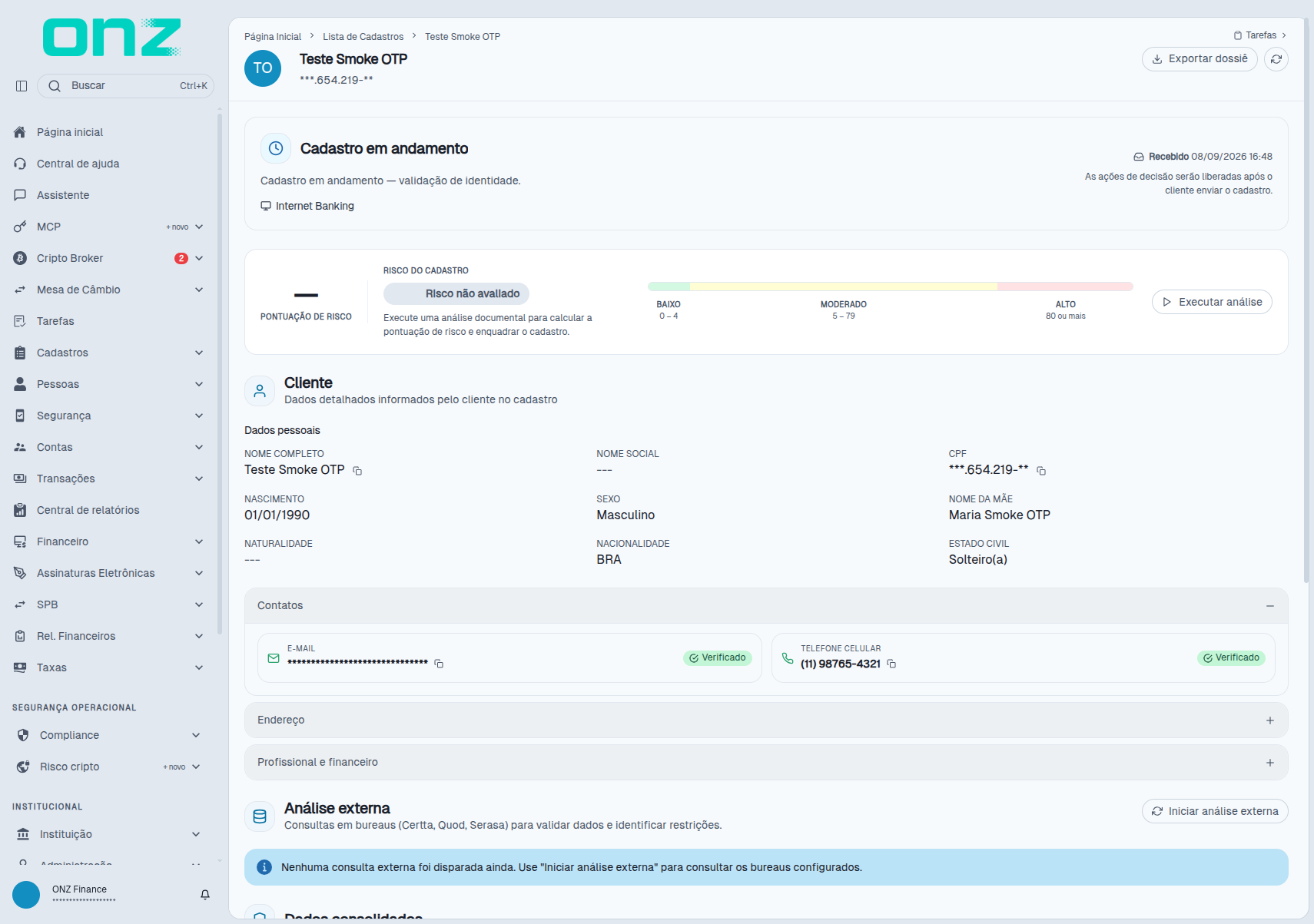Copy the Nome Completo value
This screenshot has width=1314, height=924.
point(357,471)
